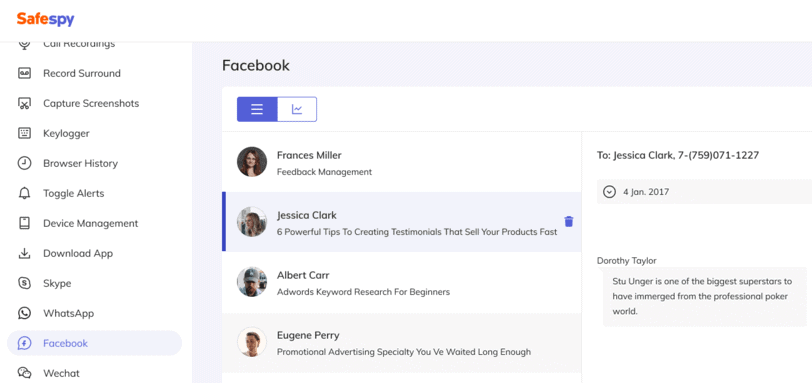Click the WhatsApp icon in sidebar
Image resolution: width=812 pixels, height=383 pixels.
pos(24,313)
